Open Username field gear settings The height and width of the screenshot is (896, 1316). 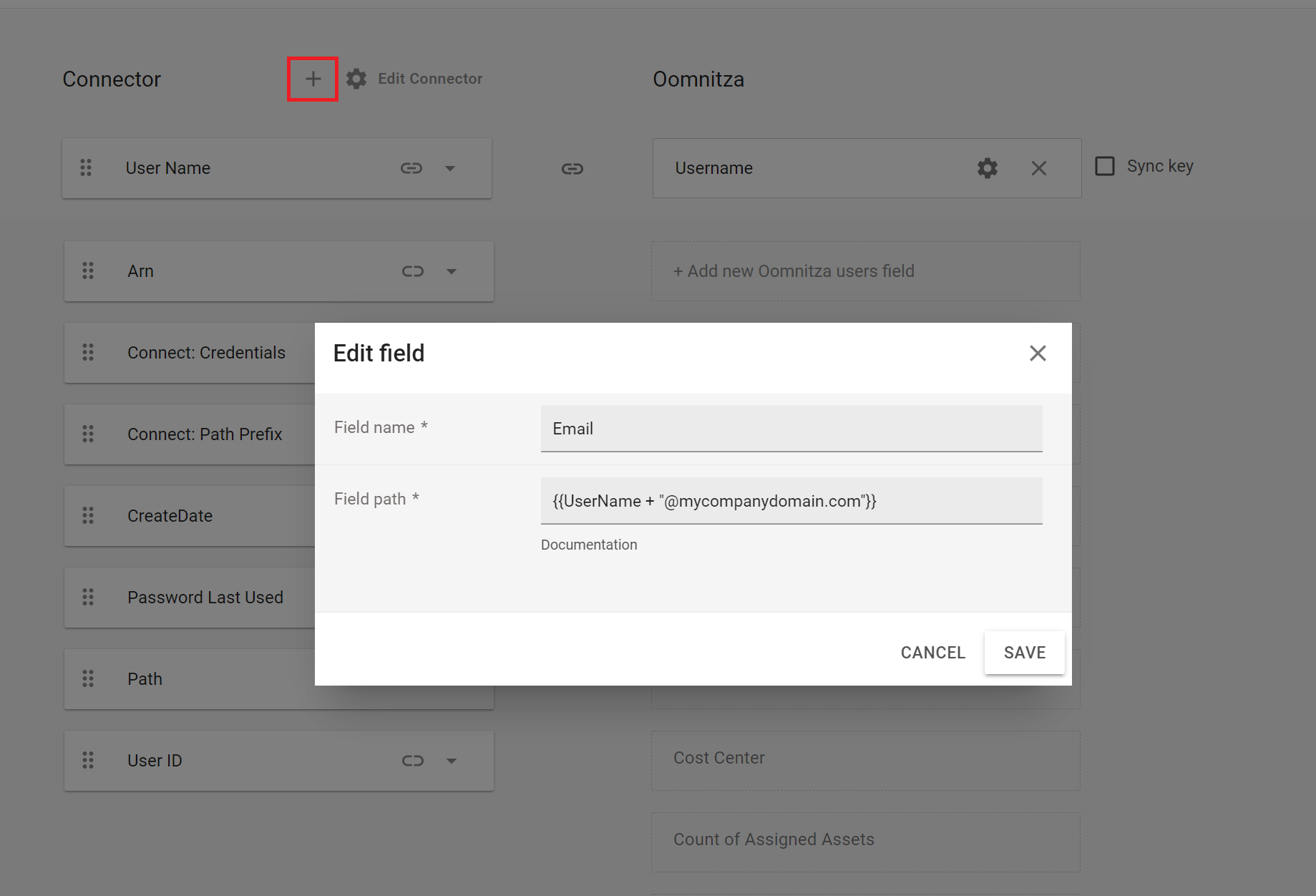(x=988, y=168)
